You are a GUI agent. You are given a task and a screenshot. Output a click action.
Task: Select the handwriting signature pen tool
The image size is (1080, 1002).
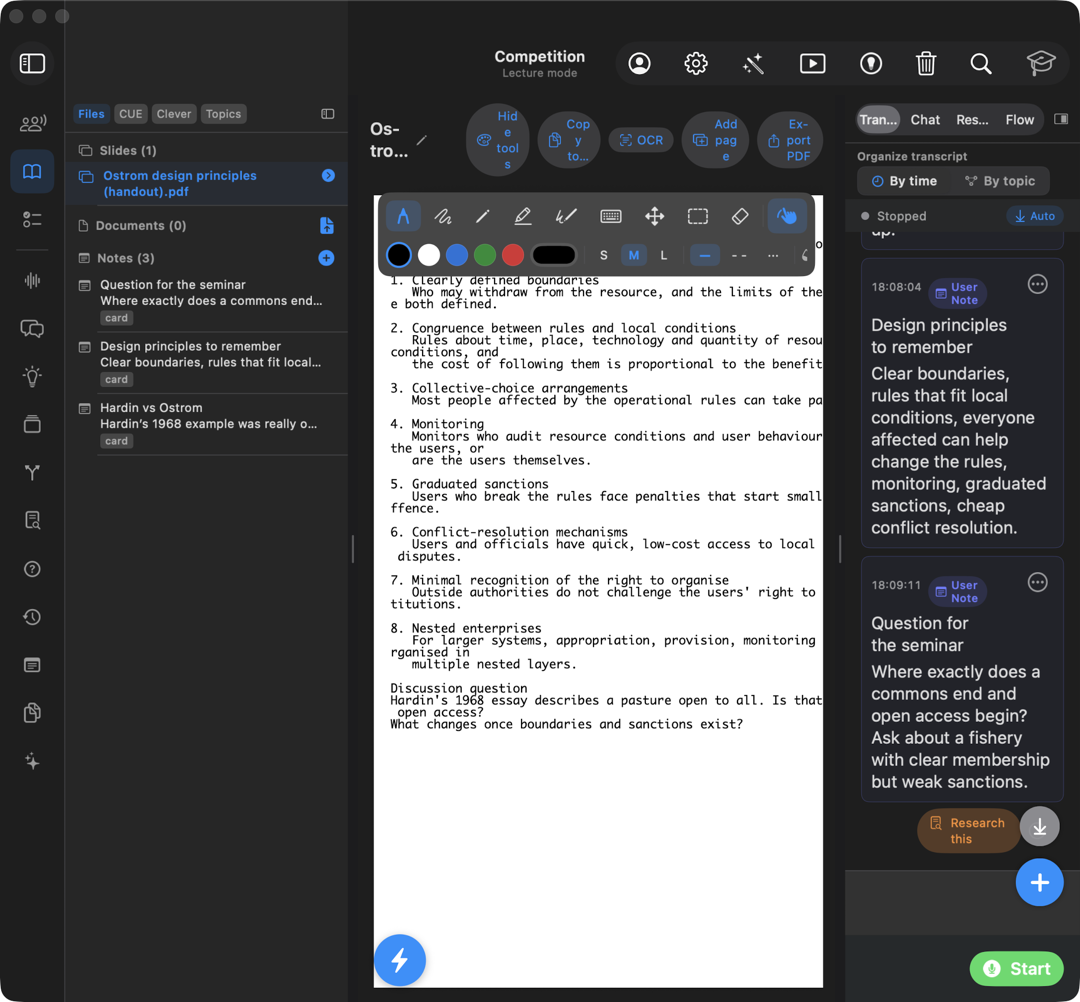[x=565, y=216]
